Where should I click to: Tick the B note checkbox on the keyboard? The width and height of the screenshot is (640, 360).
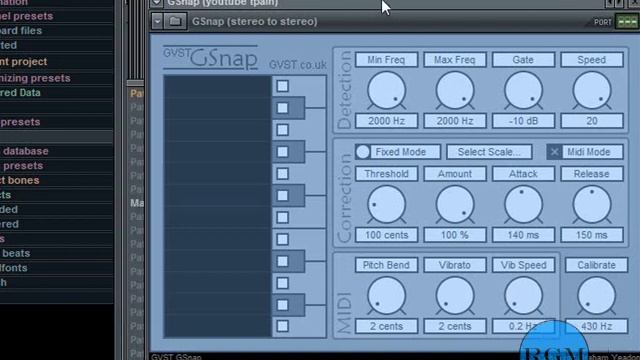pos(282,86)
